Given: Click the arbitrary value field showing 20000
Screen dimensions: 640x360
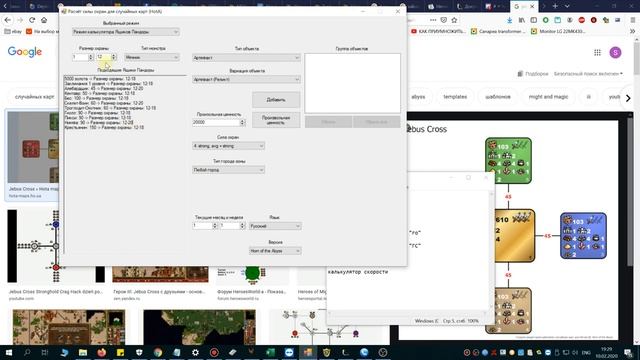Looking at the screenshot, I should click(x=216, y=122).
